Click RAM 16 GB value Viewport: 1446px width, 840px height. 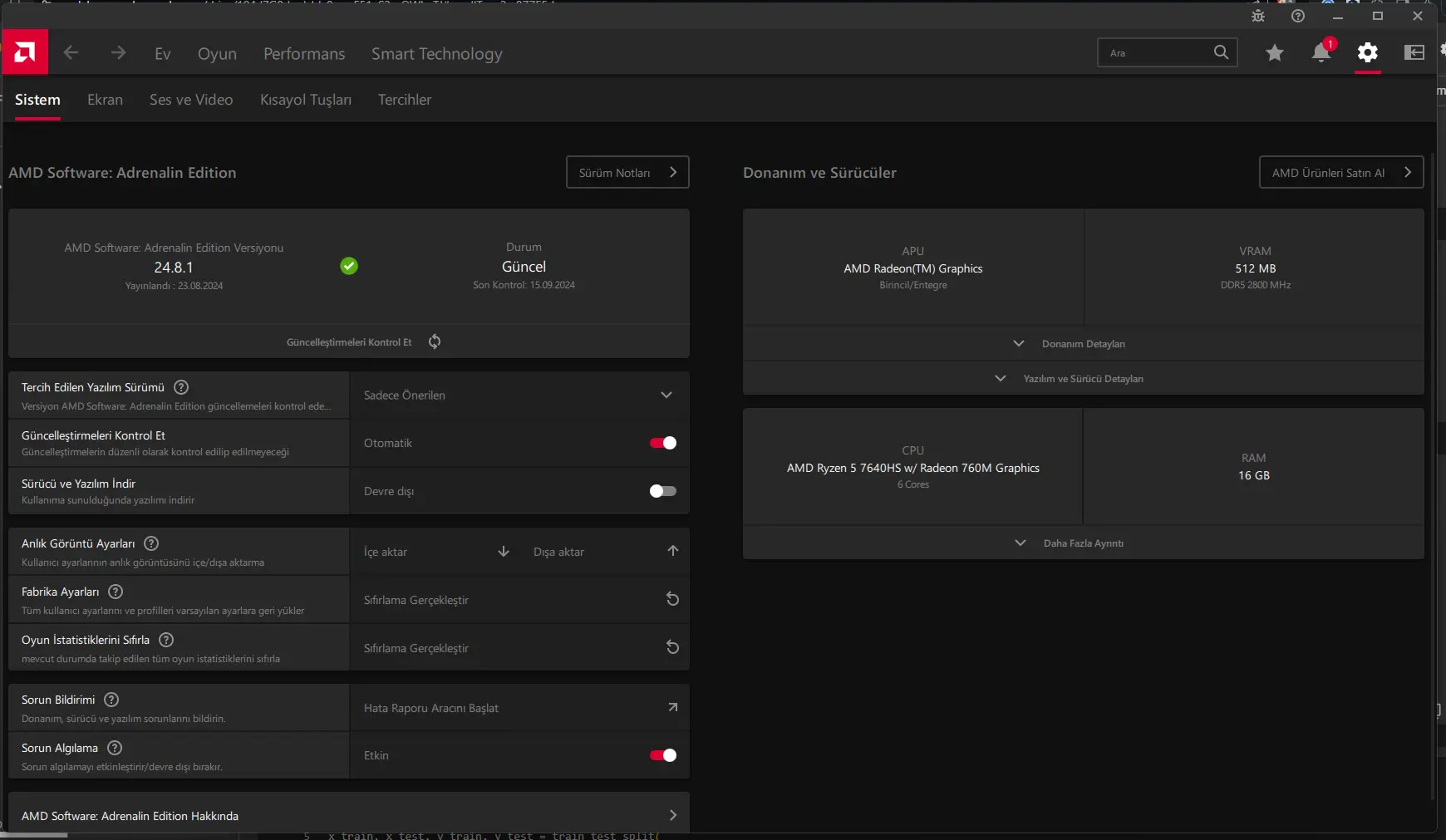(1254, 475)
